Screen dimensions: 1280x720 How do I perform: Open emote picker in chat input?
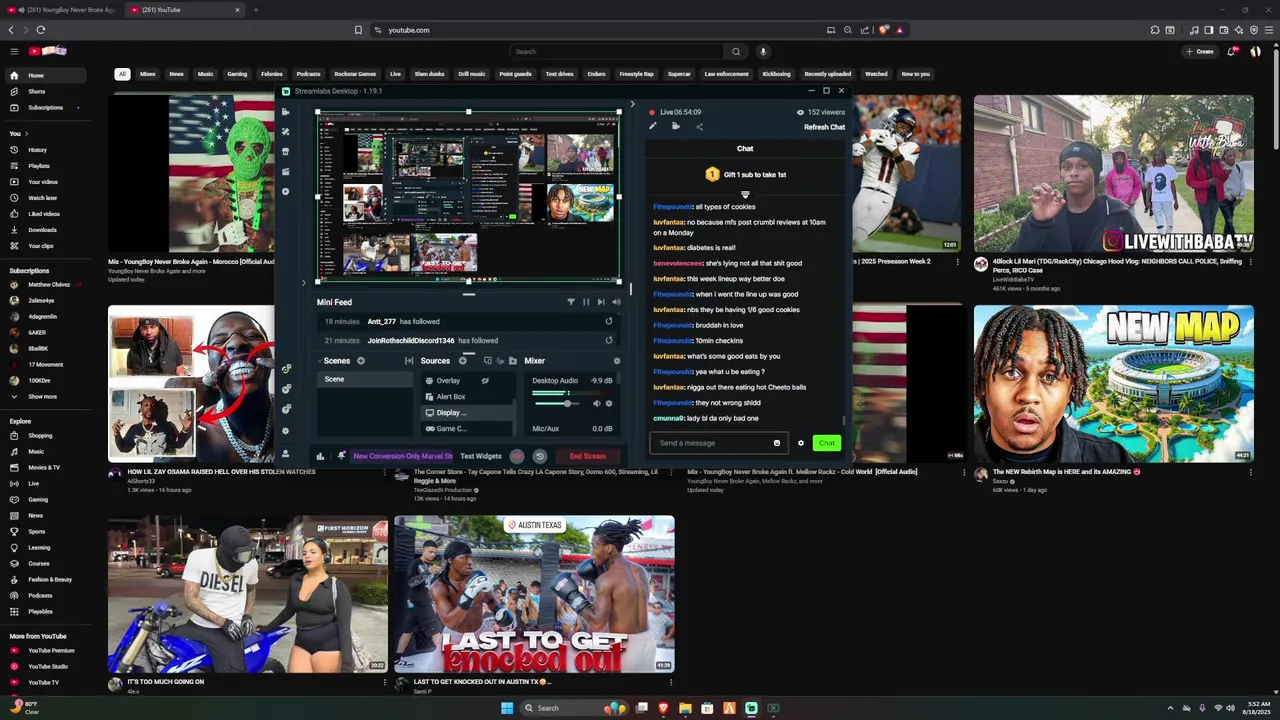[777, 443]
